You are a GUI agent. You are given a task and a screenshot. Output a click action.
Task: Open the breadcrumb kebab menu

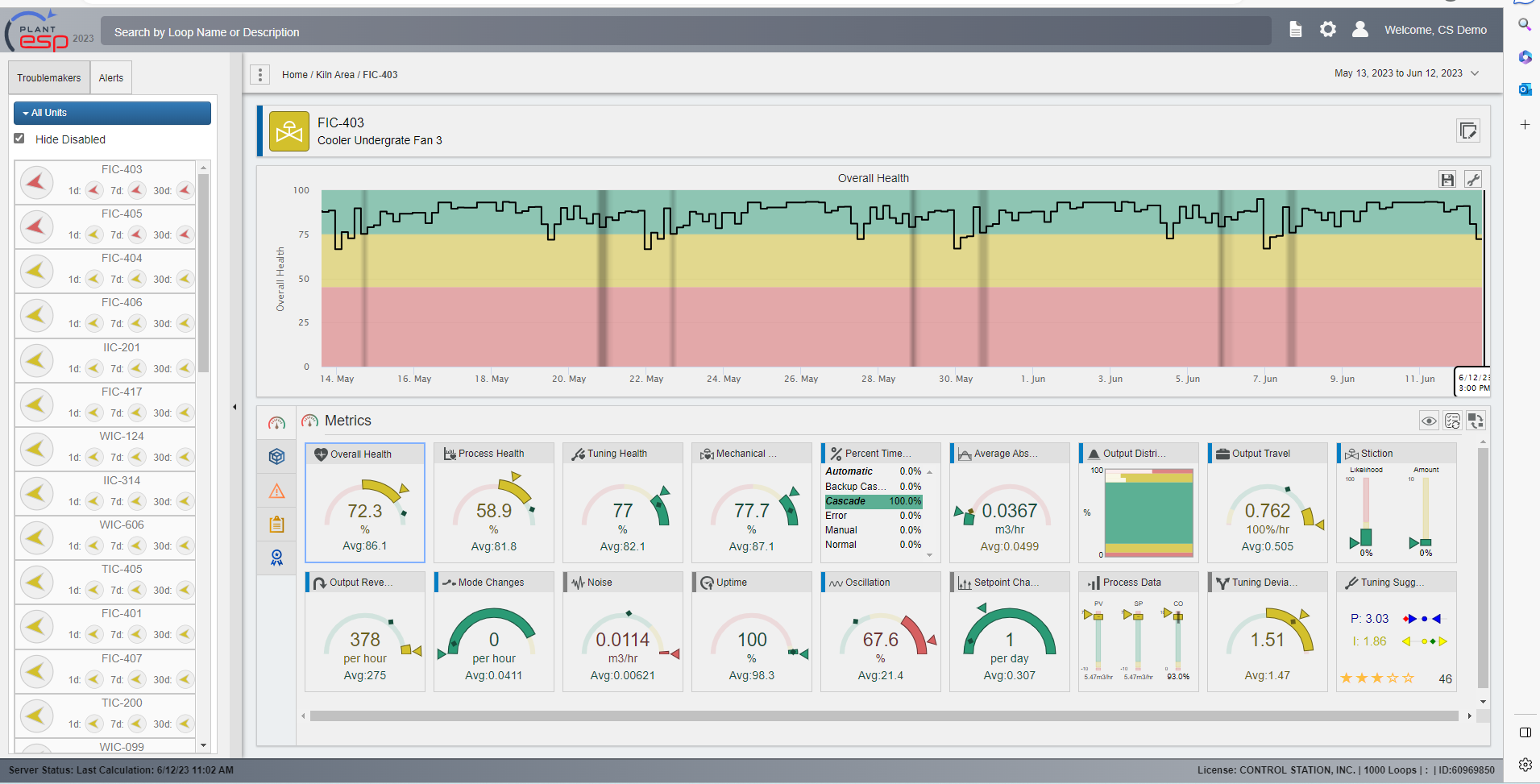coord(259,74)
